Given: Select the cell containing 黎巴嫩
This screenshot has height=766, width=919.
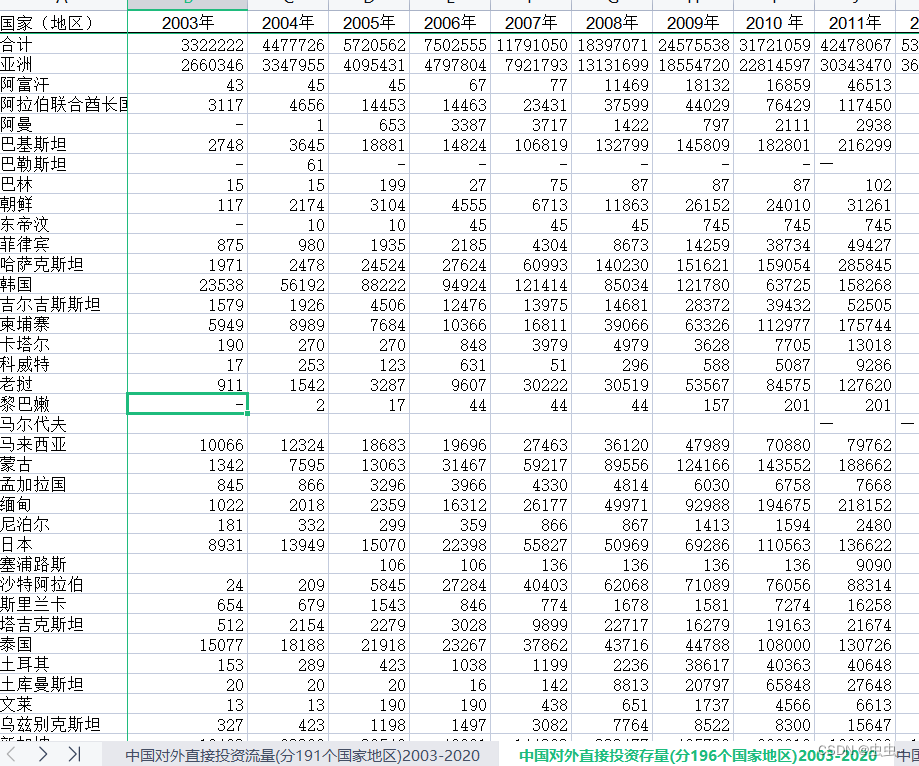Looking at the screenshot, I should click(x=62, y=404).
